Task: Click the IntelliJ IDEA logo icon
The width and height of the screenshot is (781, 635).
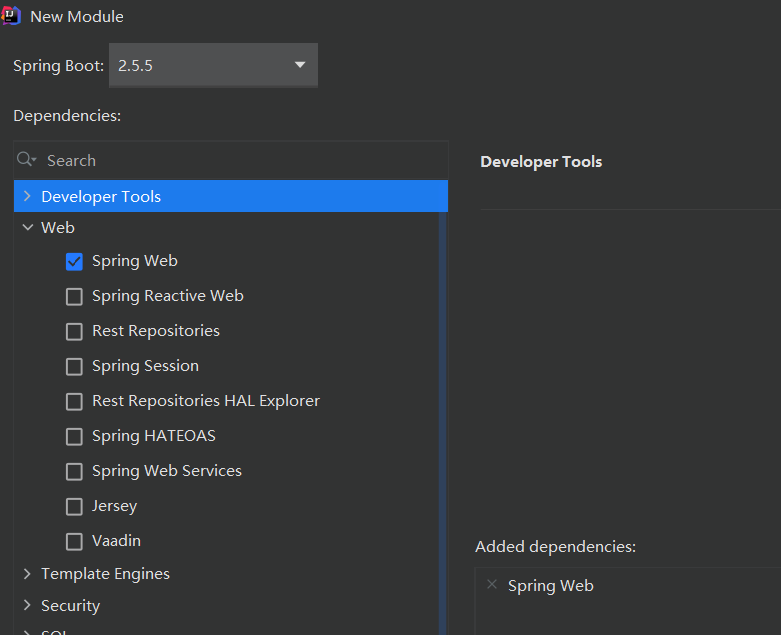Action: [12, 16]
